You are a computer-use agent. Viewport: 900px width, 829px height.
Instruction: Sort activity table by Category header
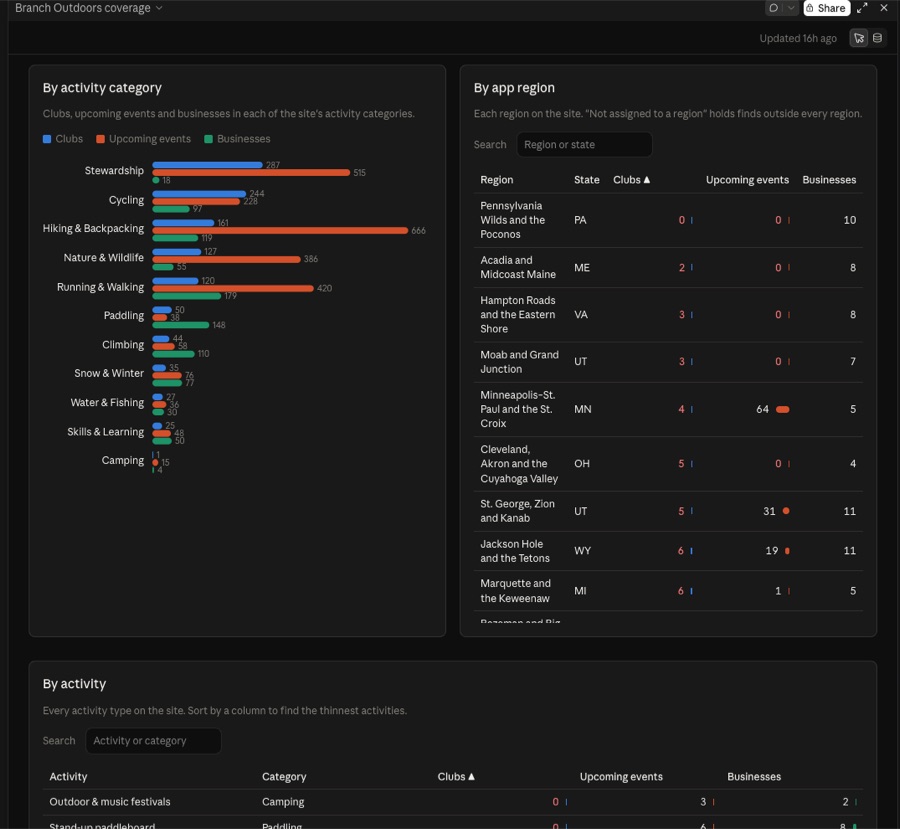[x=284, y=776]
